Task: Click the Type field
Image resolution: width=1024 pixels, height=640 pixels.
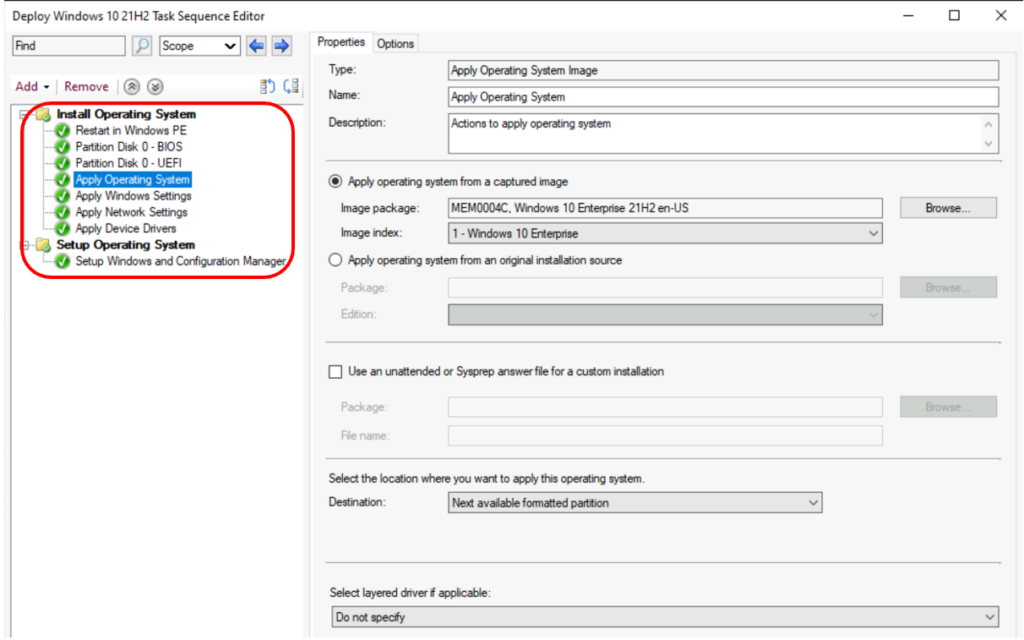Action: tap(723, 71)
